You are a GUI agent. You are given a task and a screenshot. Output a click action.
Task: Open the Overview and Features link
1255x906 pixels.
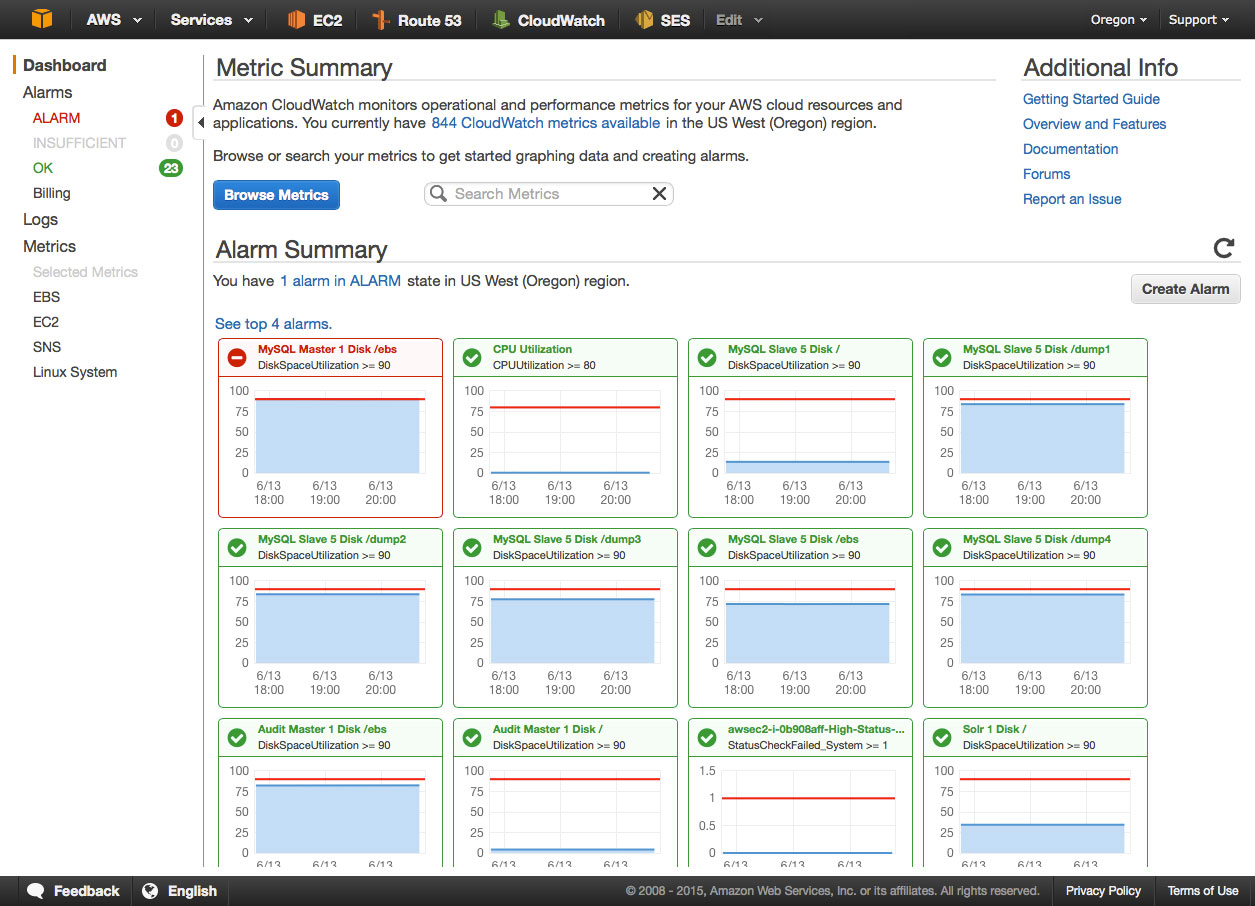click(x=1094, y=124)
